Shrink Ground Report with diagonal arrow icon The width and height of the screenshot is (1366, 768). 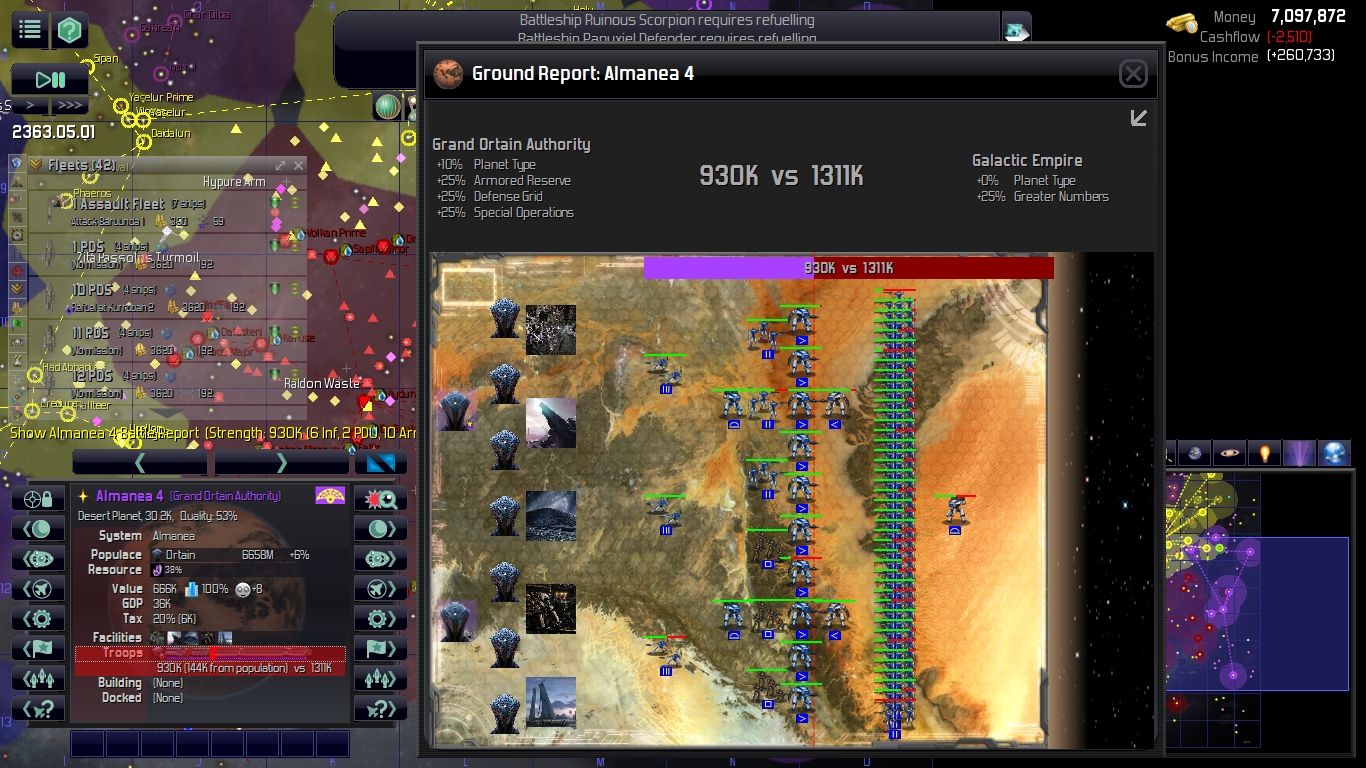pyautogui.click(x=1138, y=118)
